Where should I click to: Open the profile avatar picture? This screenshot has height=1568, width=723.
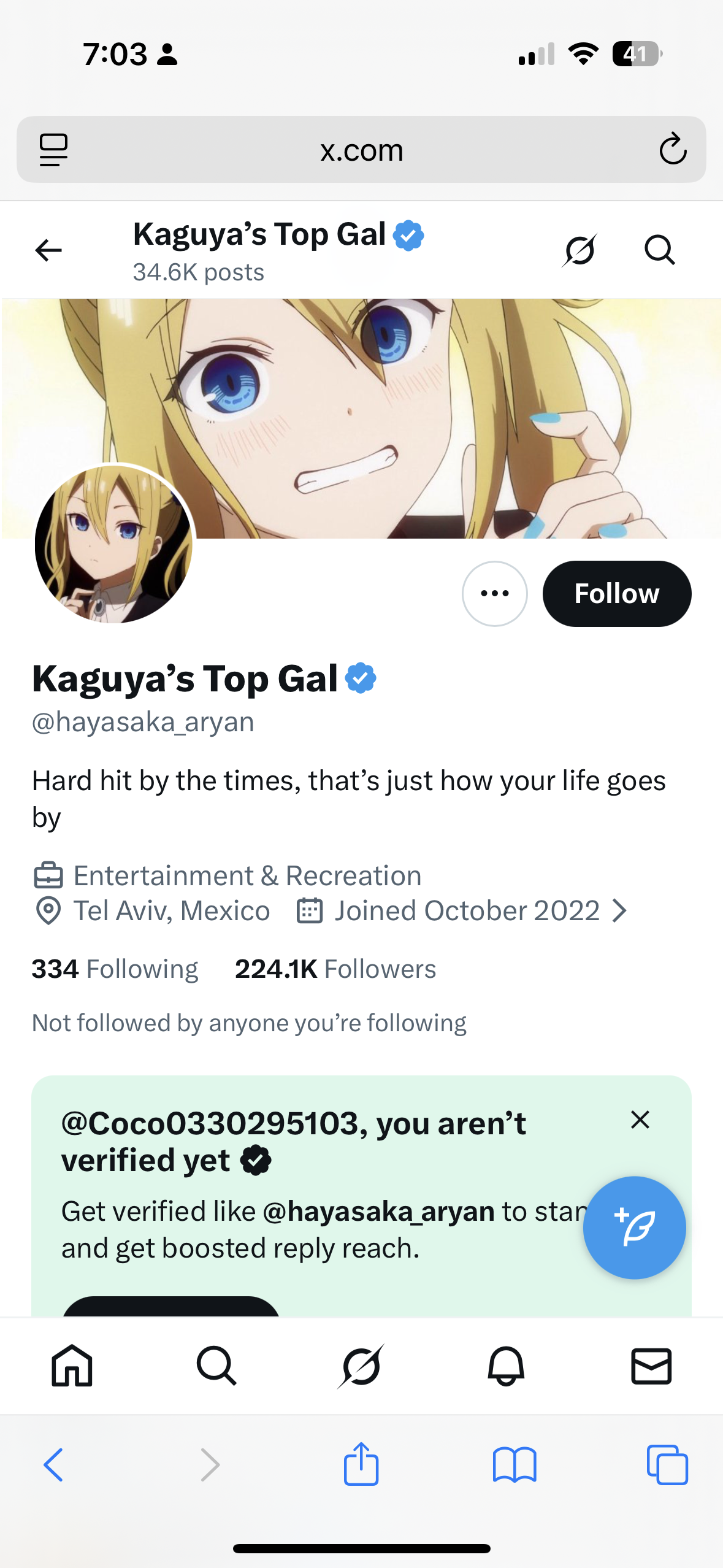[x=114, y=544]
